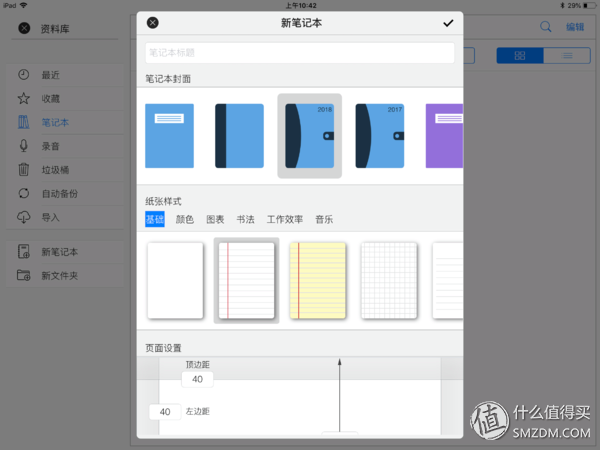Close the 新笔记本 dialog
This screenshot has height=450, width=600.
[x=153, y=22]
